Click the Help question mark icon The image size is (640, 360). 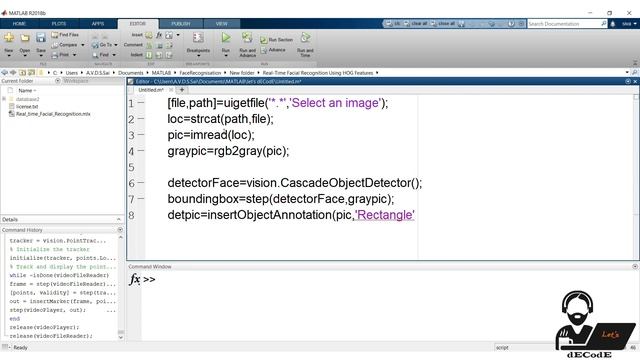[x=511, y=24]
